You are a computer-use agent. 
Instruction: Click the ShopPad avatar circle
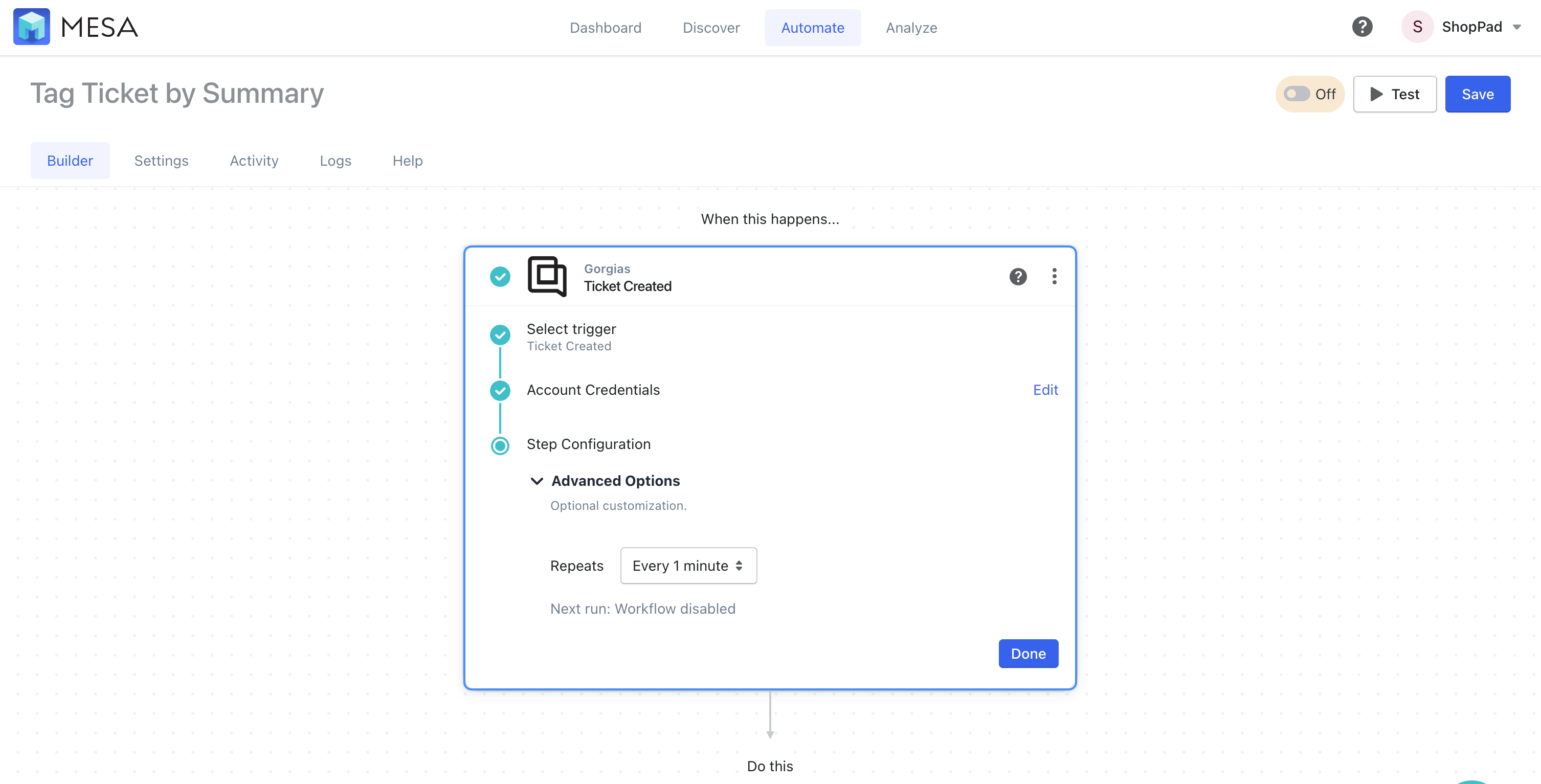tap(1417, 27)
